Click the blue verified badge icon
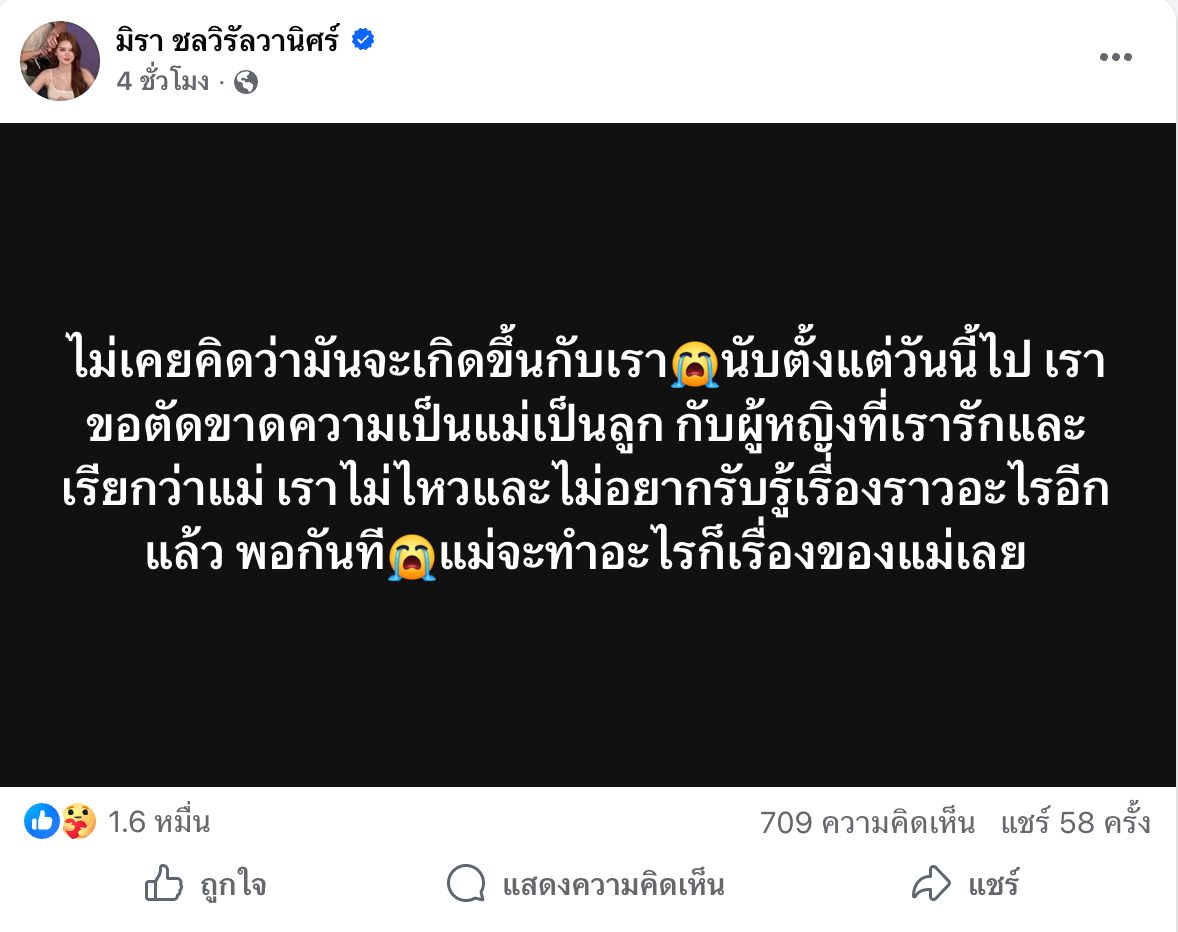Image resolution: width=1178 pixels, height=932 pixels. point(363,41)
